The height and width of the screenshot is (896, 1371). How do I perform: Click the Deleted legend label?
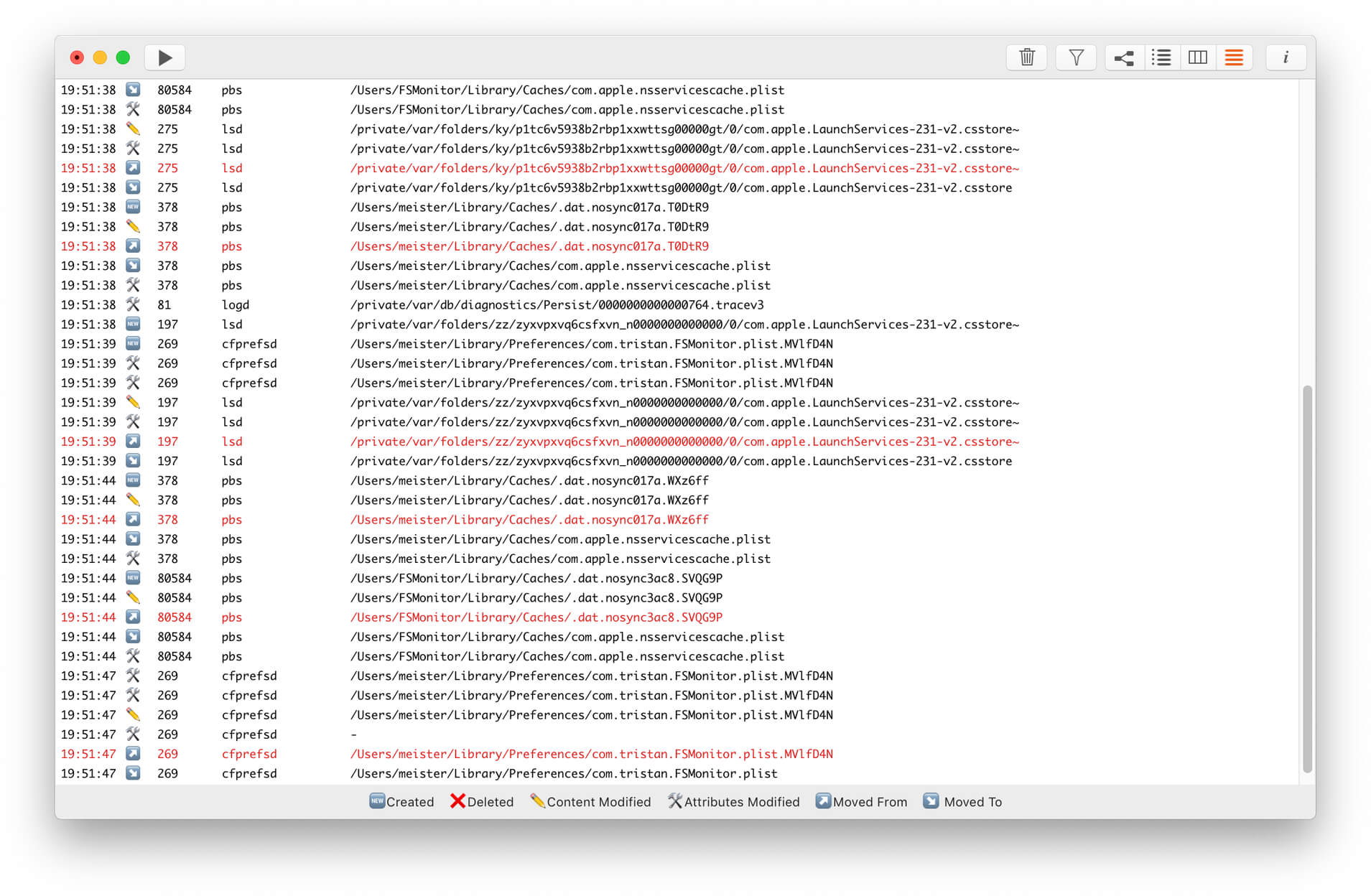(x=490, y=802)
